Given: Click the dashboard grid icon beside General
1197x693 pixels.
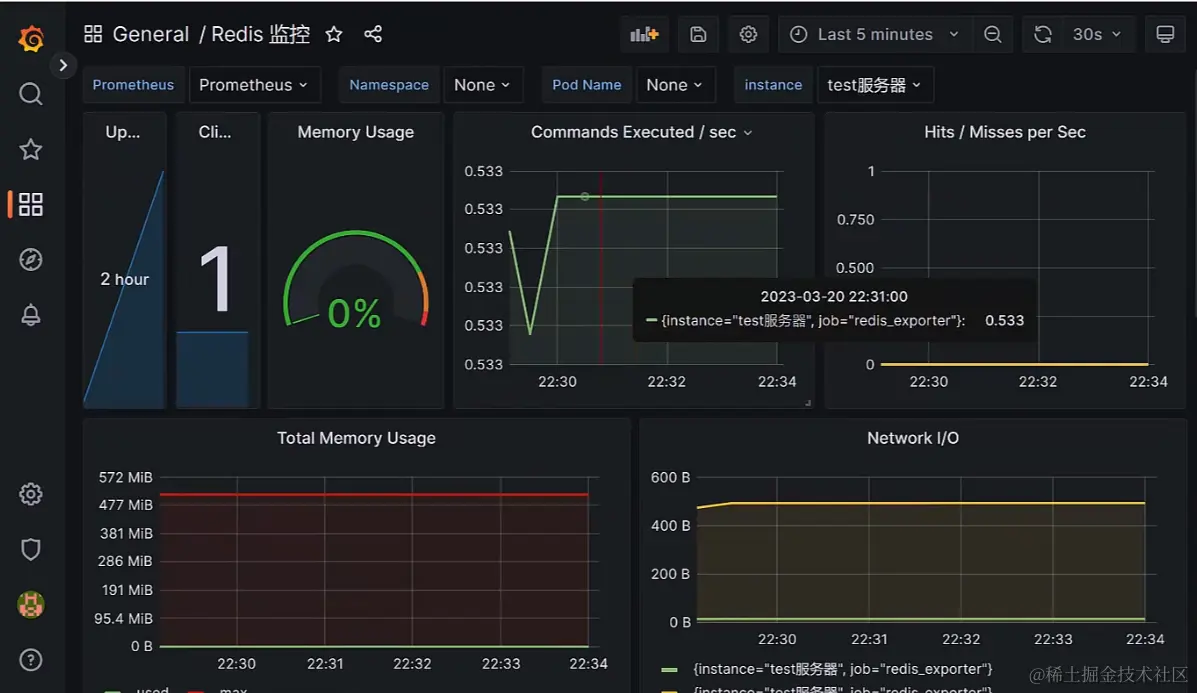Looking at the screenshot, I should tap(93, 34).
